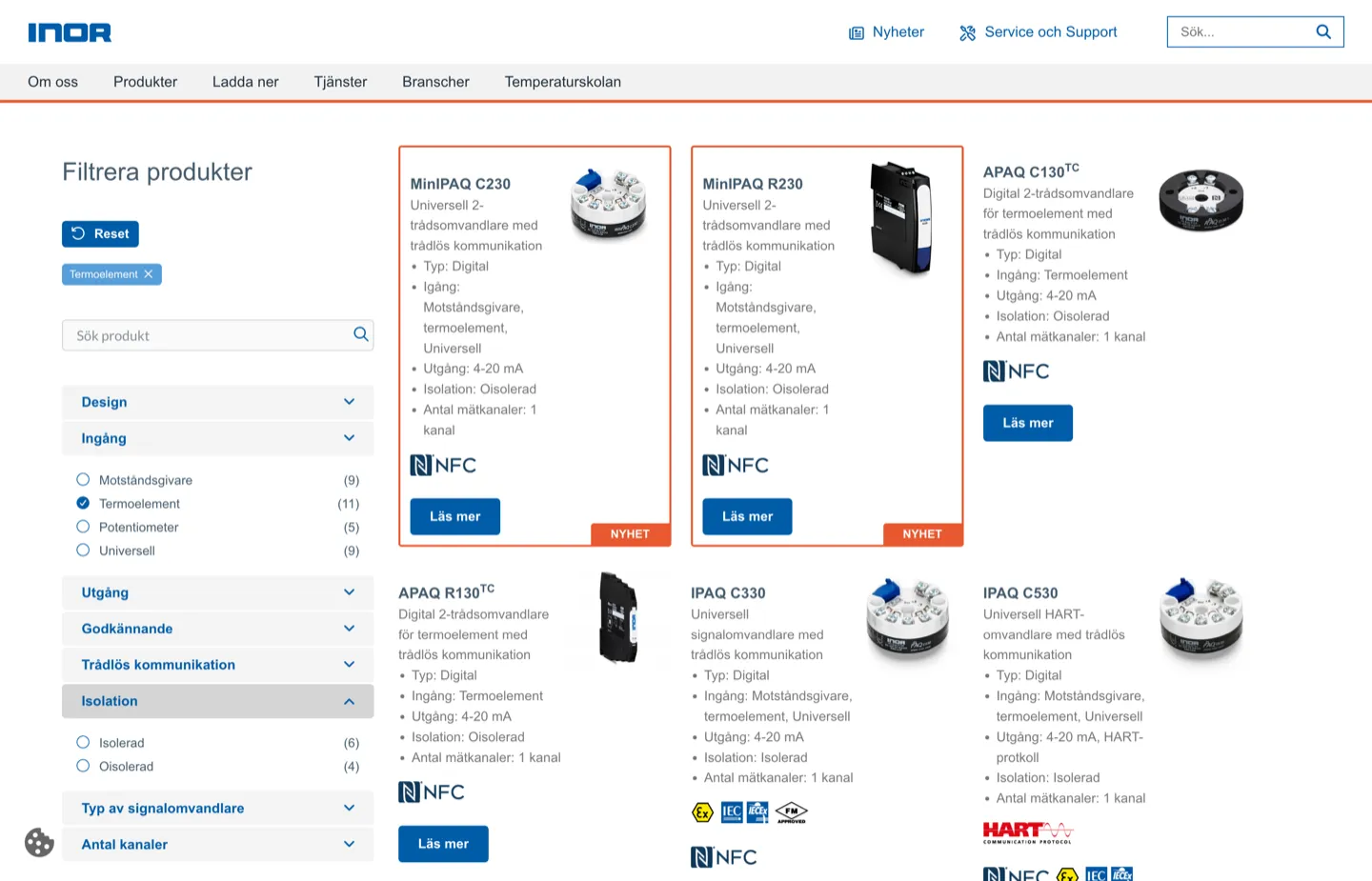Collapse the Ingång filter section
The image size is (1372, 881).
pyautogui.click(x=217, y=438)
